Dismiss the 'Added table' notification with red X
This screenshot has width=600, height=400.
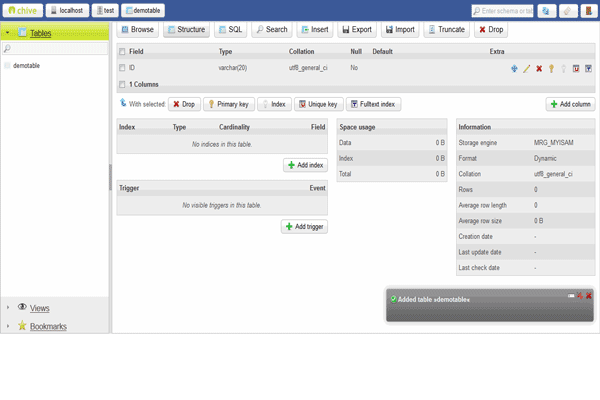[x=589, y=296]
